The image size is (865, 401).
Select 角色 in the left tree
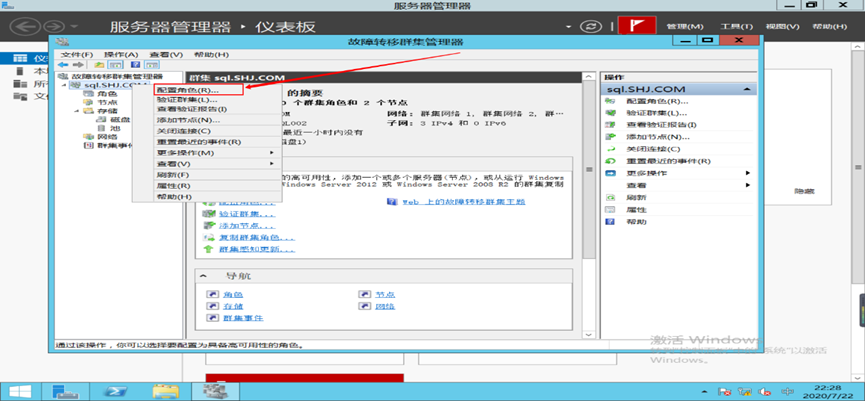(x=107, y=94)
